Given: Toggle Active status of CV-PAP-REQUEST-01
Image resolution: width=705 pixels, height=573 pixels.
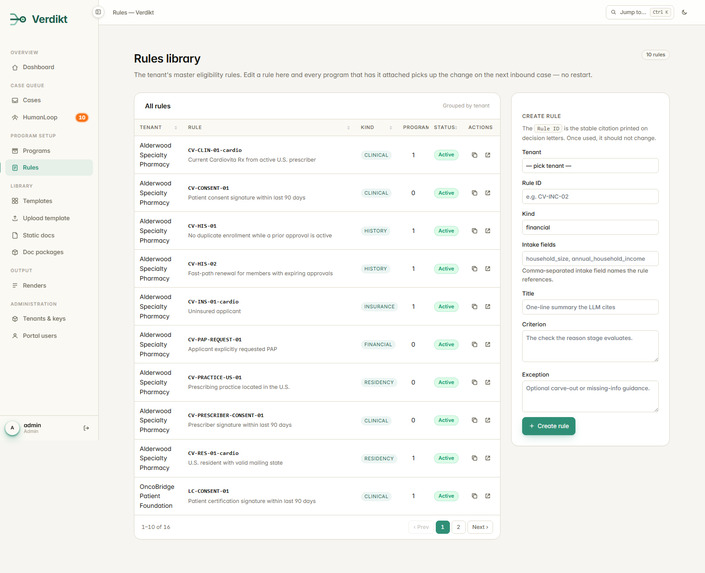Looking at the screenshot, I should point(446,345).
